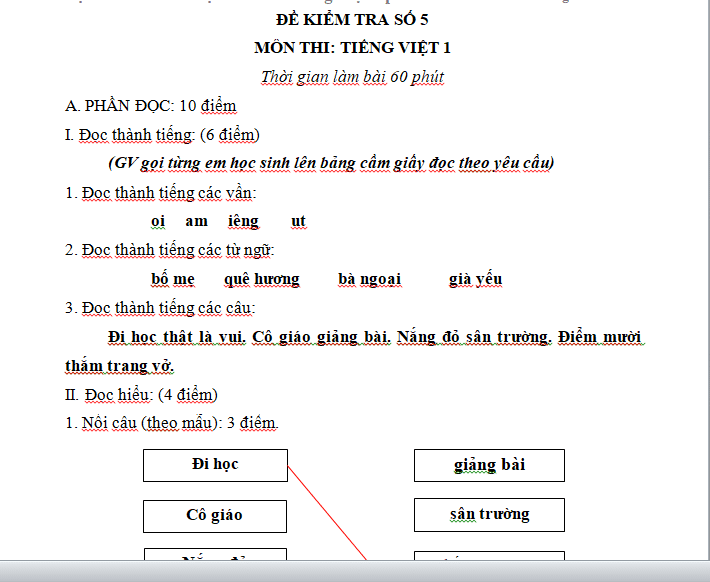This screenshot has width=710, height=582.
Task: Click the word "bố mẹ"
Action: [172, 279]
